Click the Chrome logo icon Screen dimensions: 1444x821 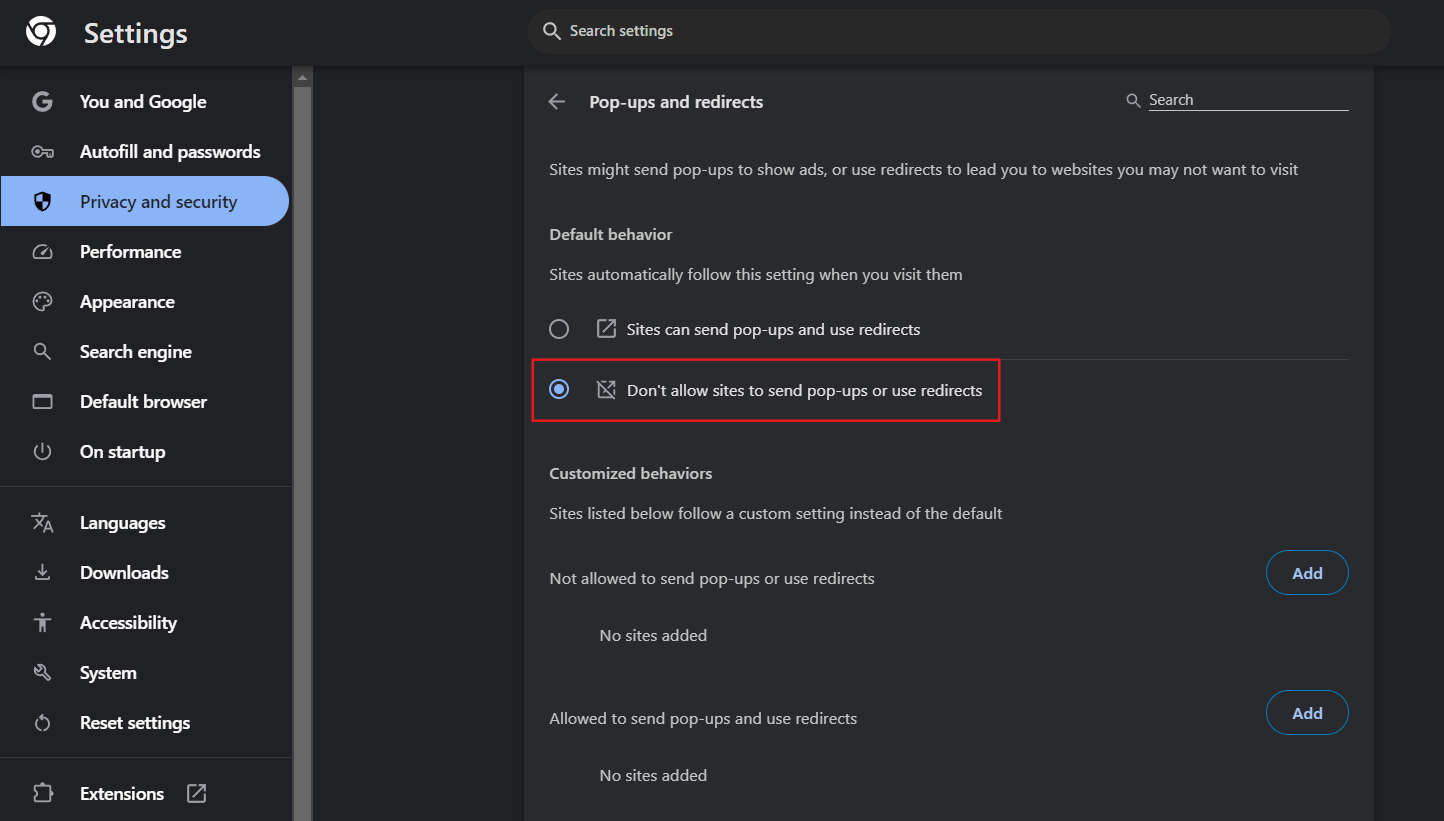41,32
